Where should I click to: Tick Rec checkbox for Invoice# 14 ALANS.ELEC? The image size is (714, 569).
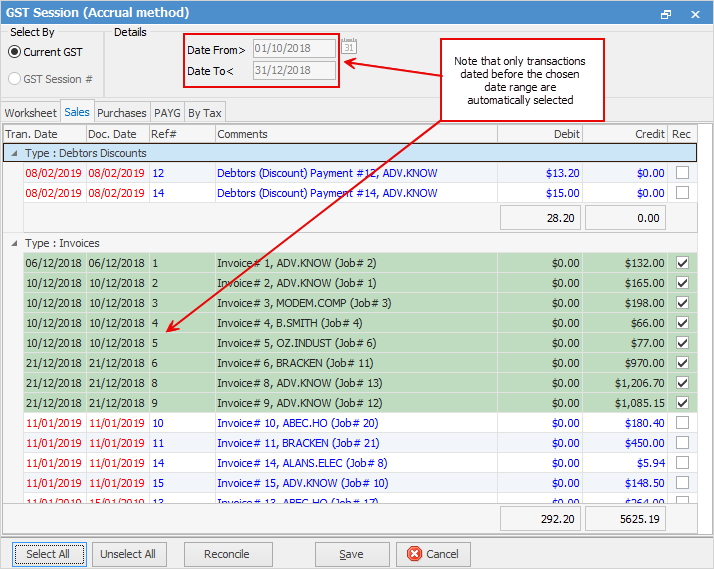pos(682,462)
